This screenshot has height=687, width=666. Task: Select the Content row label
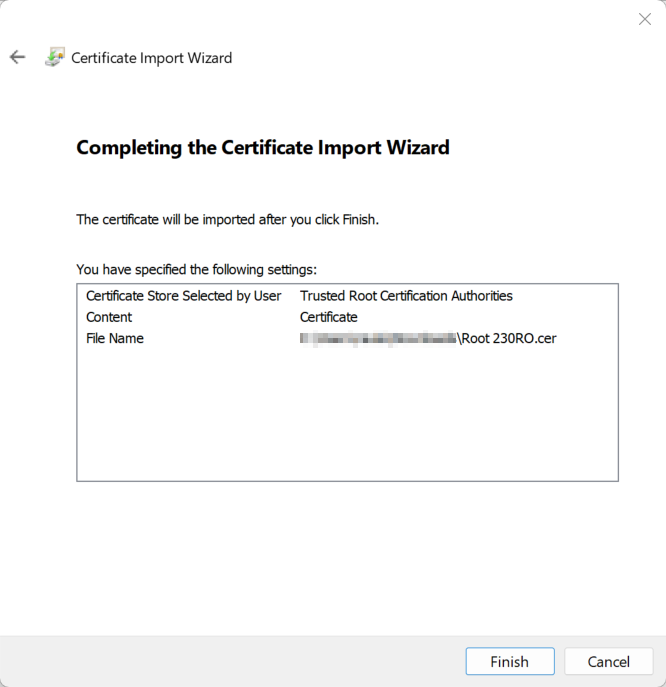[x=109, y=317]
